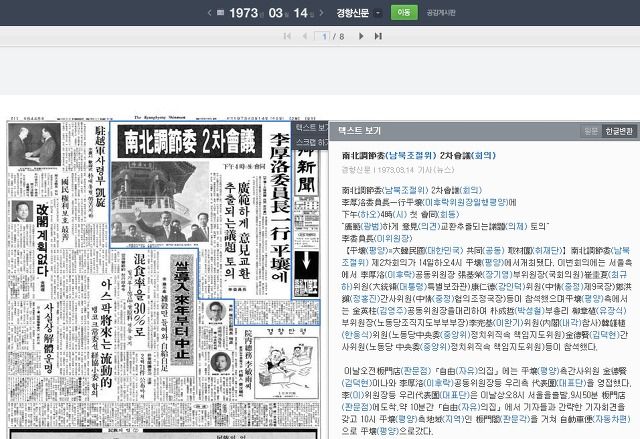Go to the previous date with left chevron
The width and height of the screenshot is (640, 439).
(x=209, y=13)
